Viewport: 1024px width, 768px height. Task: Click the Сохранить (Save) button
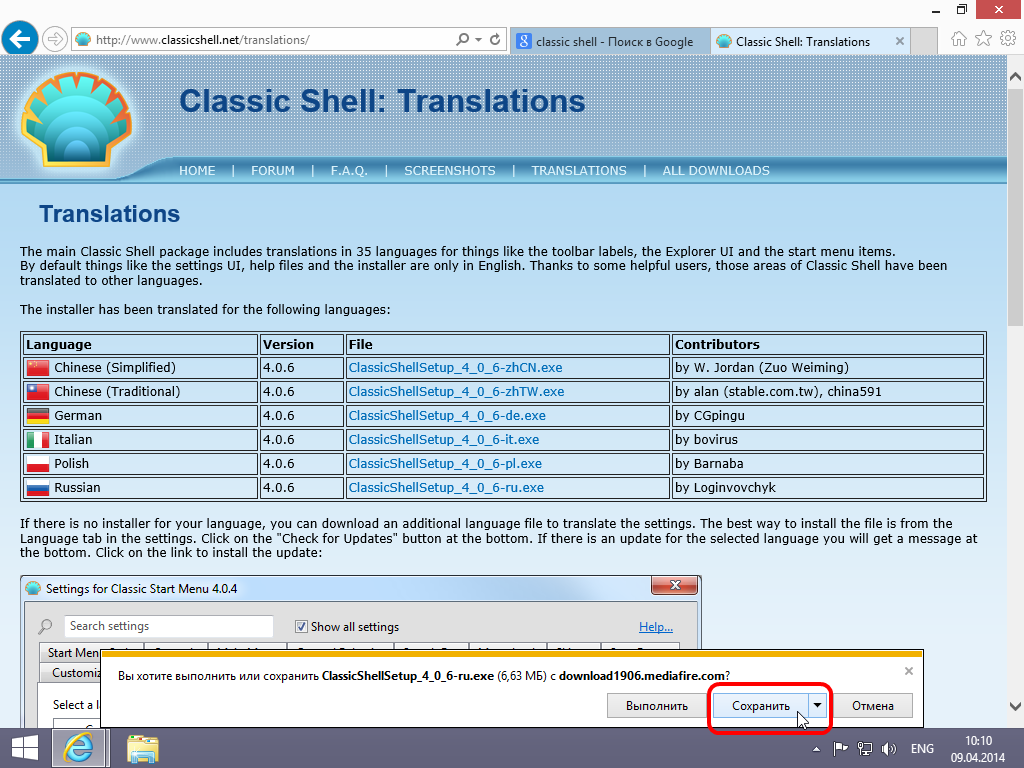[x=760, y=706]
